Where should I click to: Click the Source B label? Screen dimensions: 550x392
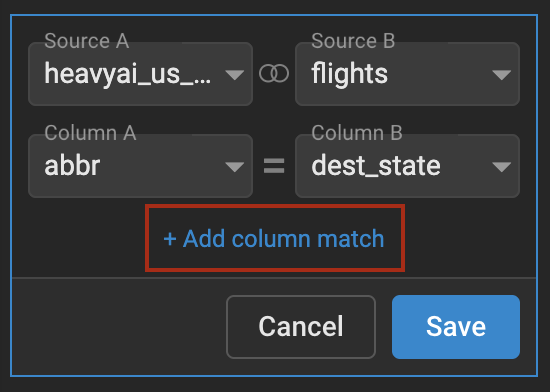(x=353, y=41)
